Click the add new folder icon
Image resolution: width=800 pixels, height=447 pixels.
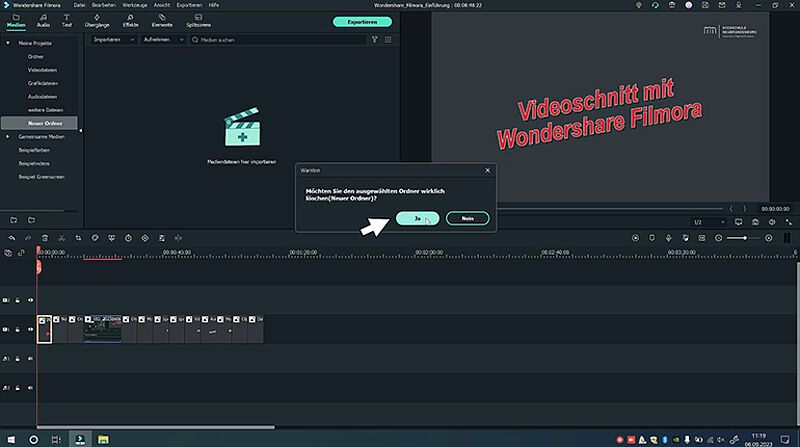pyautogui.click(x=14, y=220)
